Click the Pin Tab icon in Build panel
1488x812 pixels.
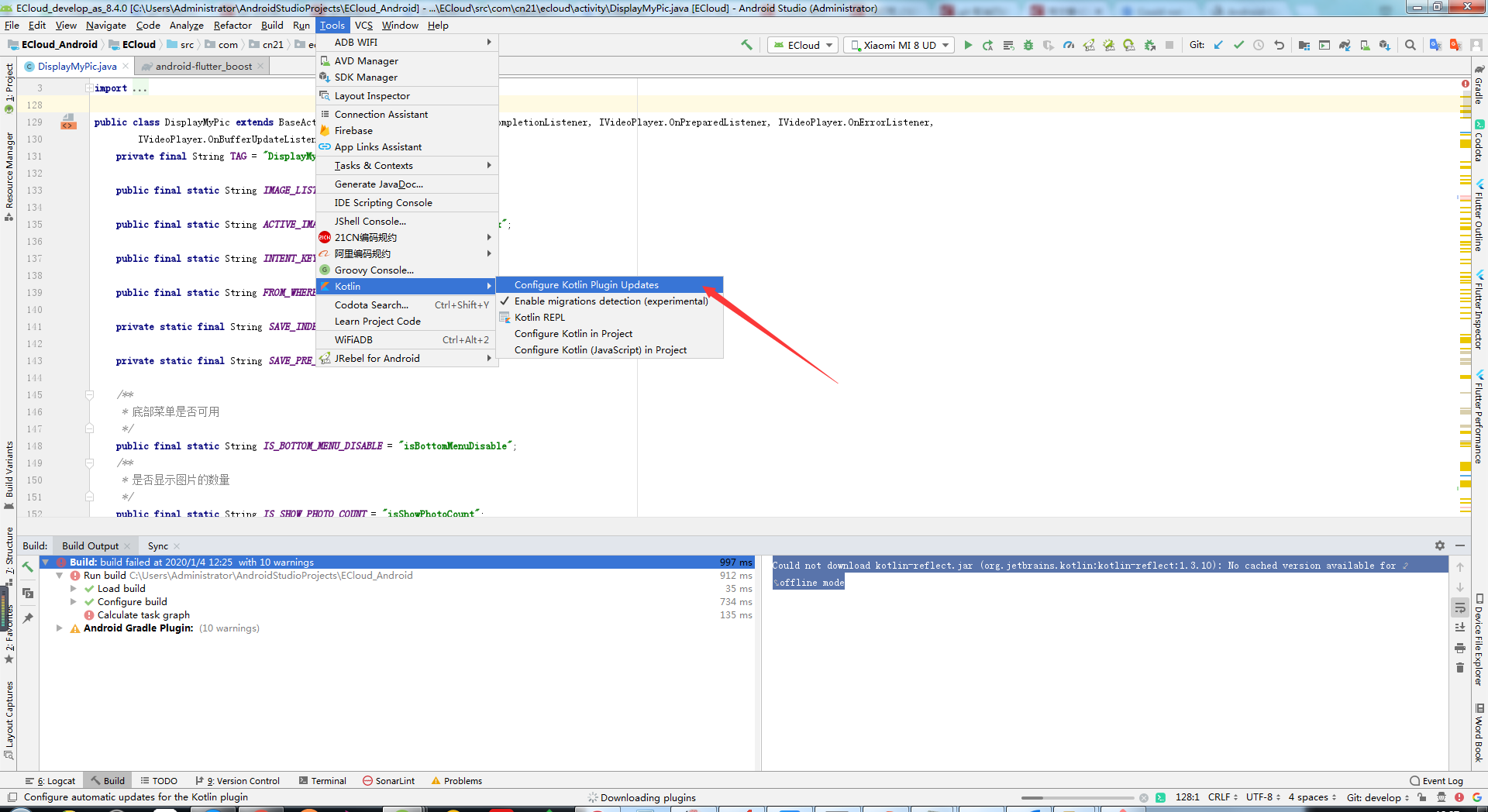28,618
